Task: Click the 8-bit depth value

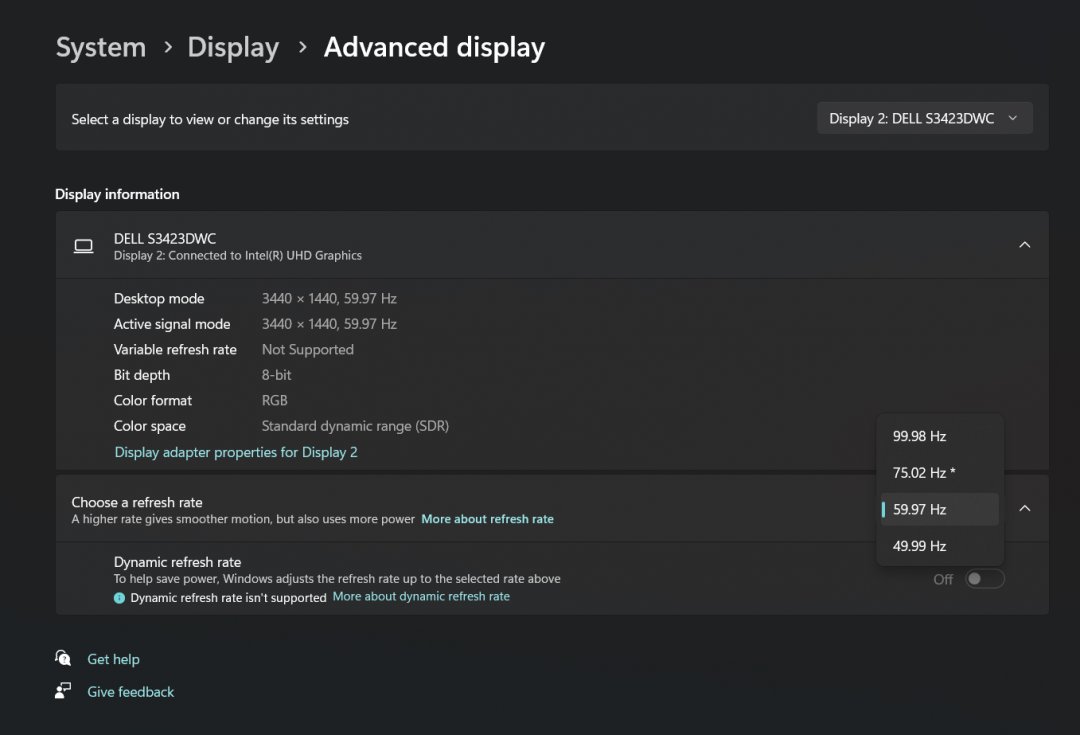Action: (276, 375)
